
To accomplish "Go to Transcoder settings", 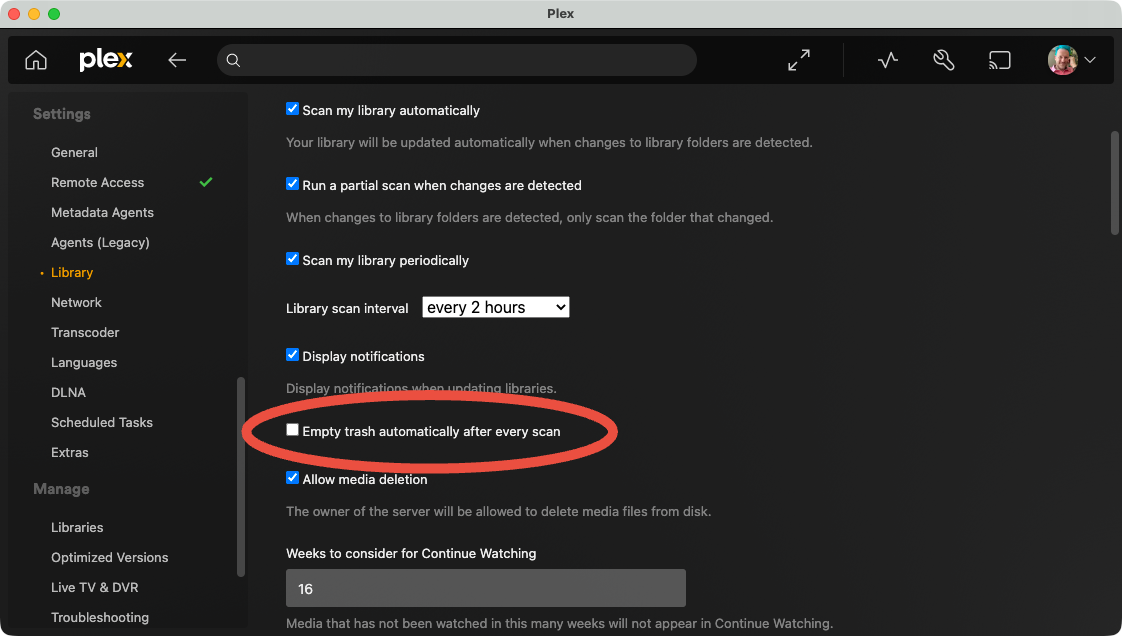I will point(85,333).
